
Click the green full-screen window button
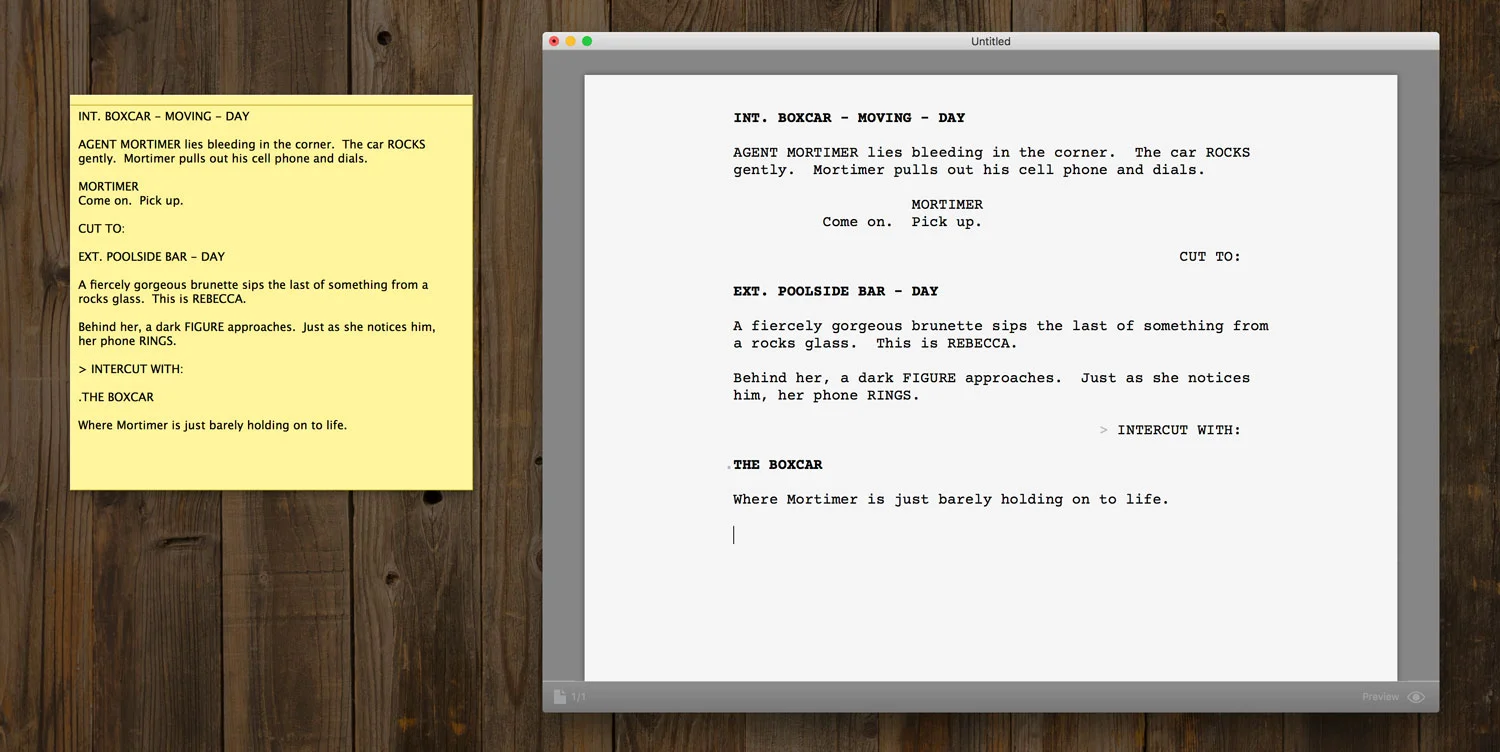(586, 41)
